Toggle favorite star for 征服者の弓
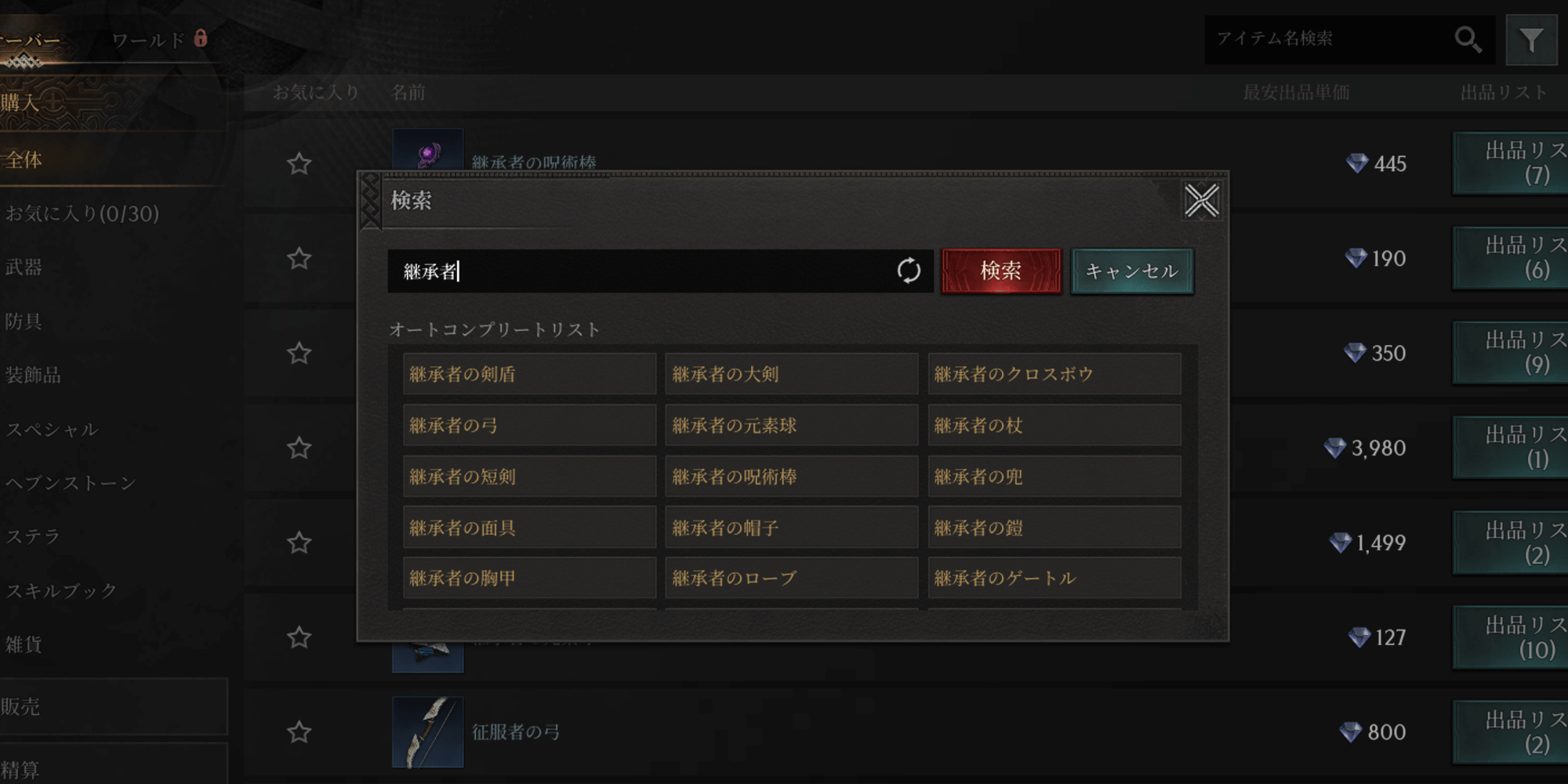Screen dimensions: 1568x784 point(299,732)
